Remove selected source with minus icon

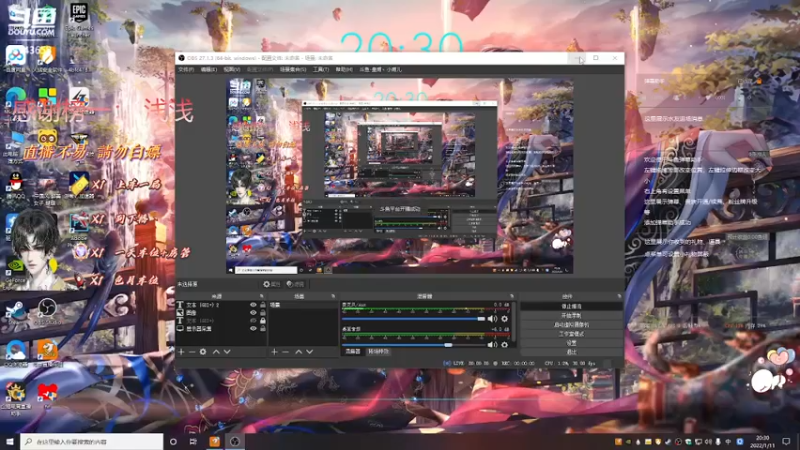192,352
